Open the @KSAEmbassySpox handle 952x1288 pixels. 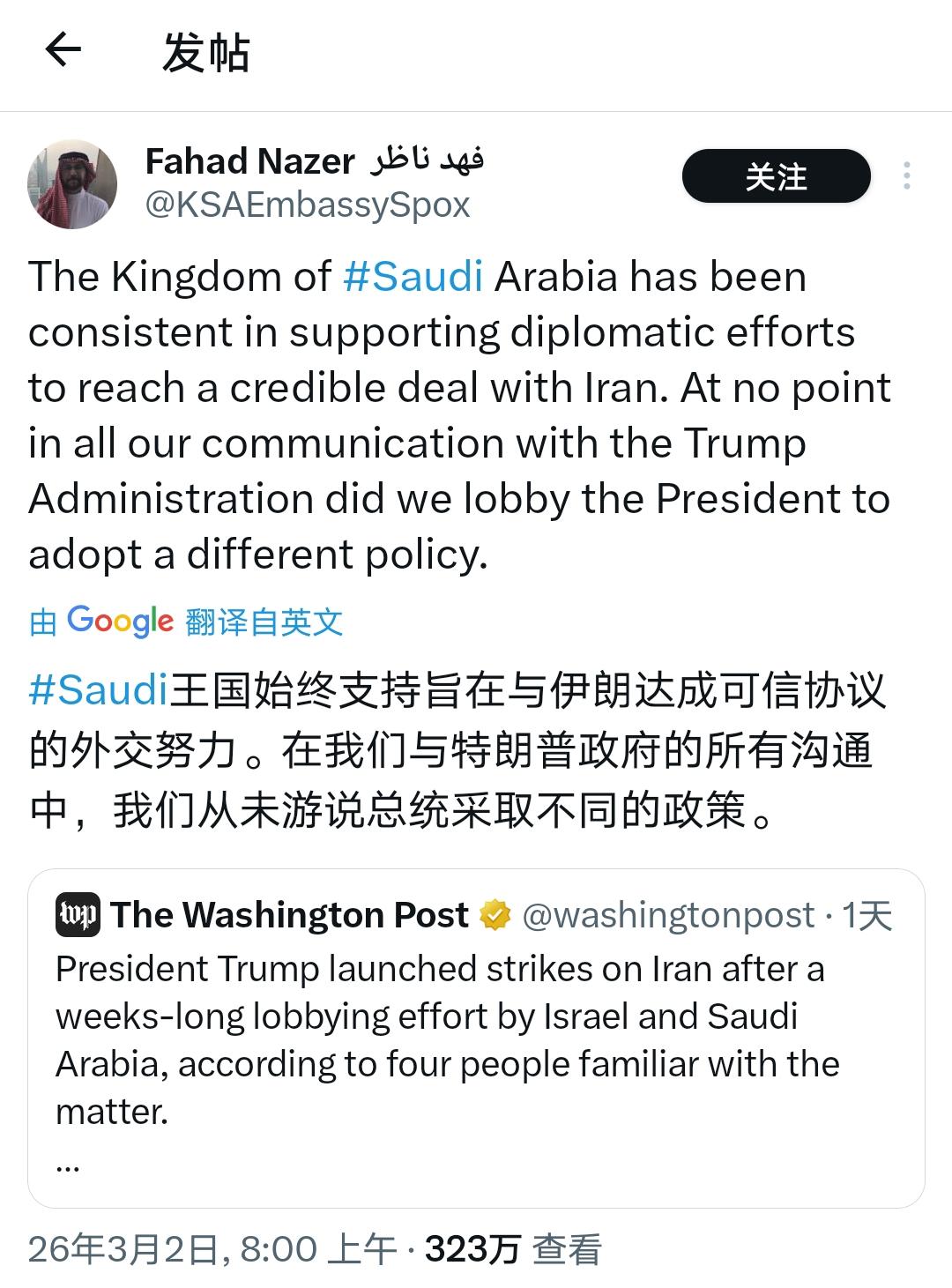(x=308, y=205)
